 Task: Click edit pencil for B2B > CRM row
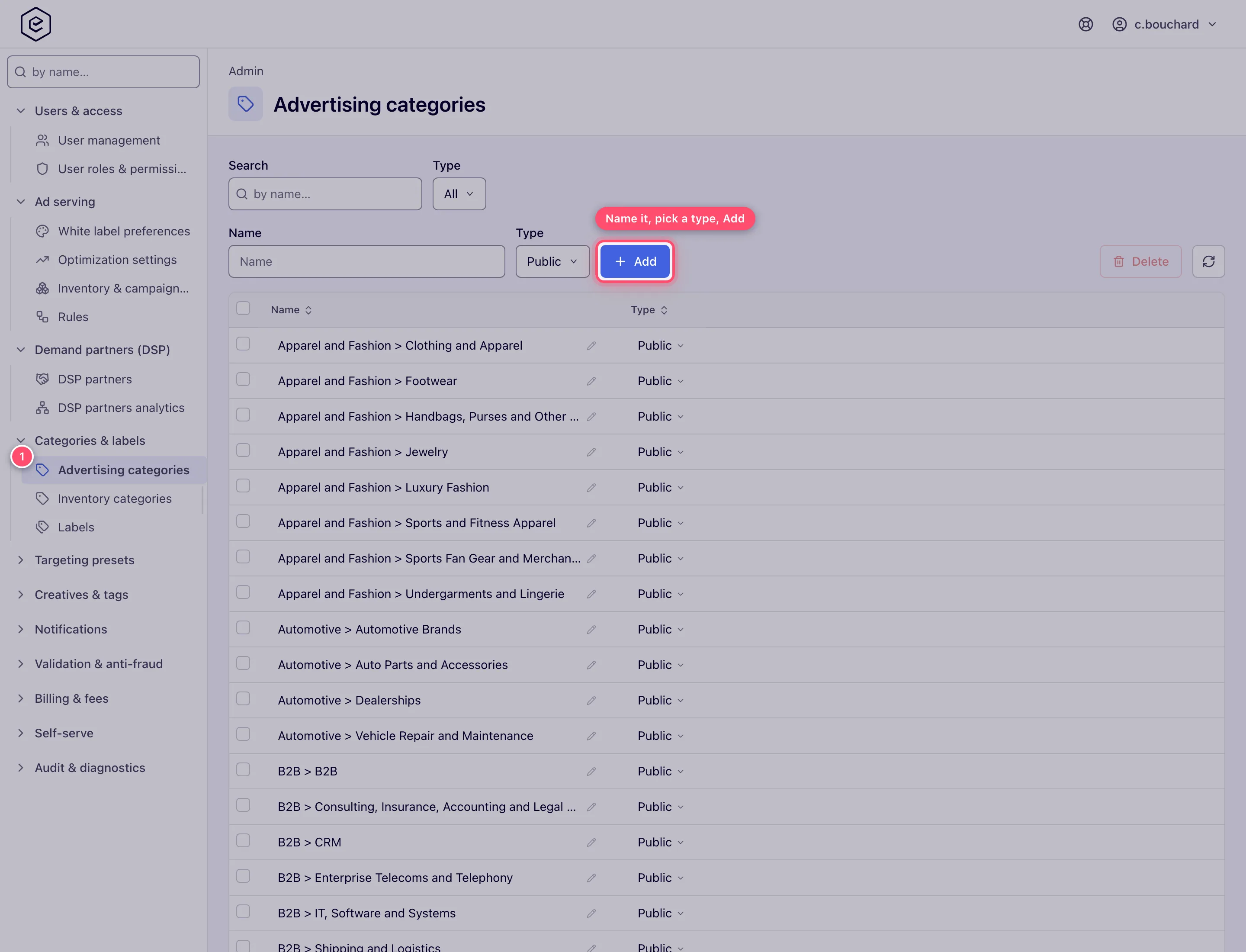(591, 843)
